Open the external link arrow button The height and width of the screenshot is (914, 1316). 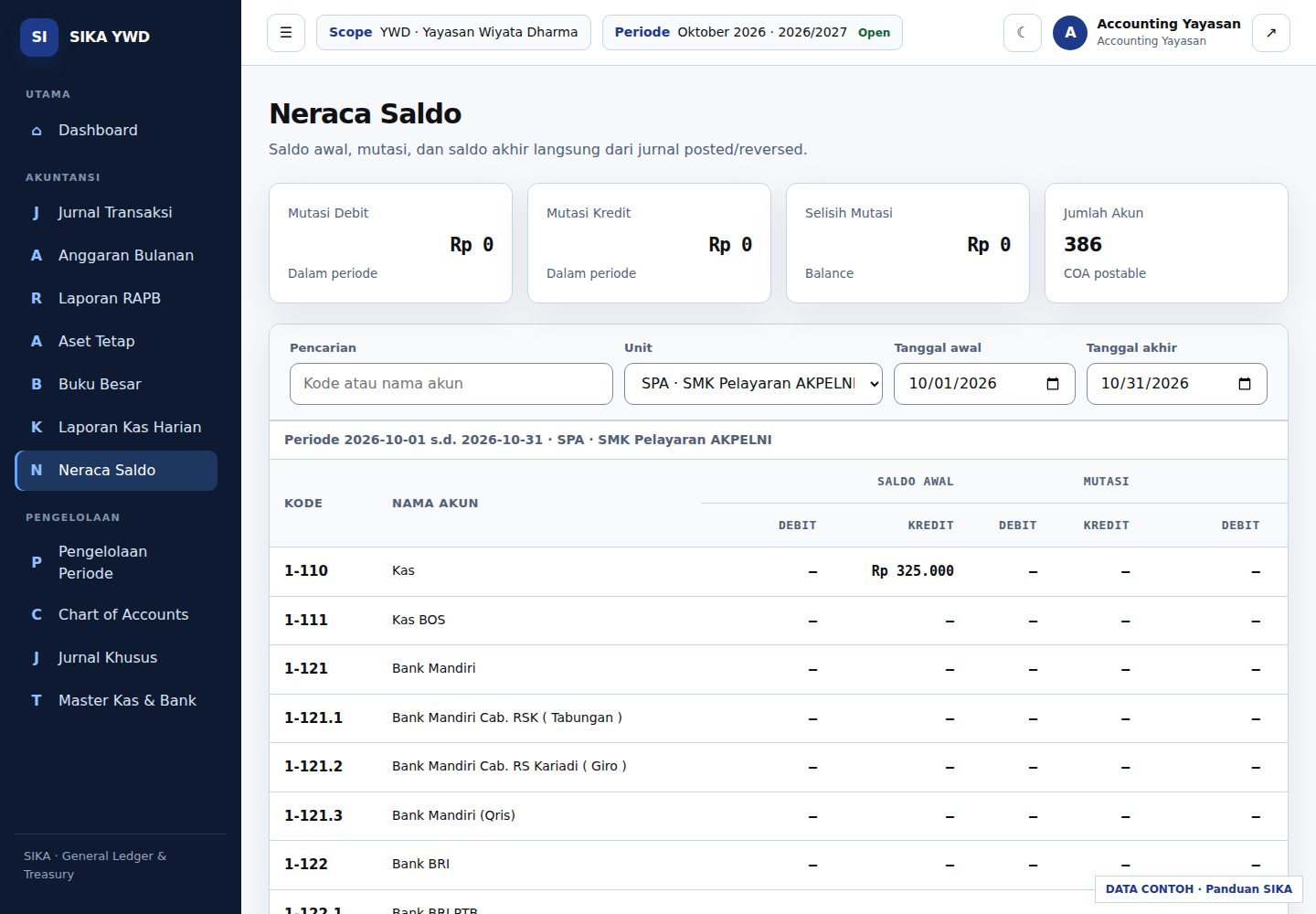[x=1271, y=33]
